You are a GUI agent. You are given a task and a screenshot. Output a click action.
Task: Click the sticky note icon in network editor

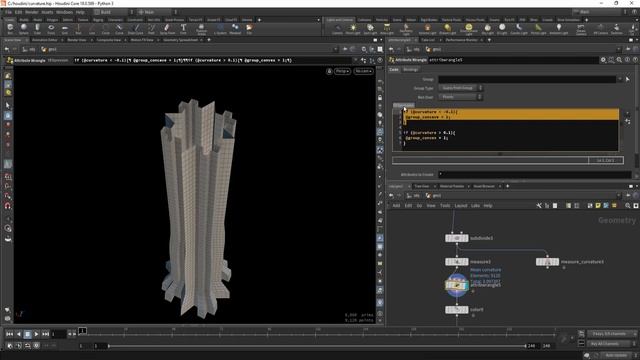(598, 206)
